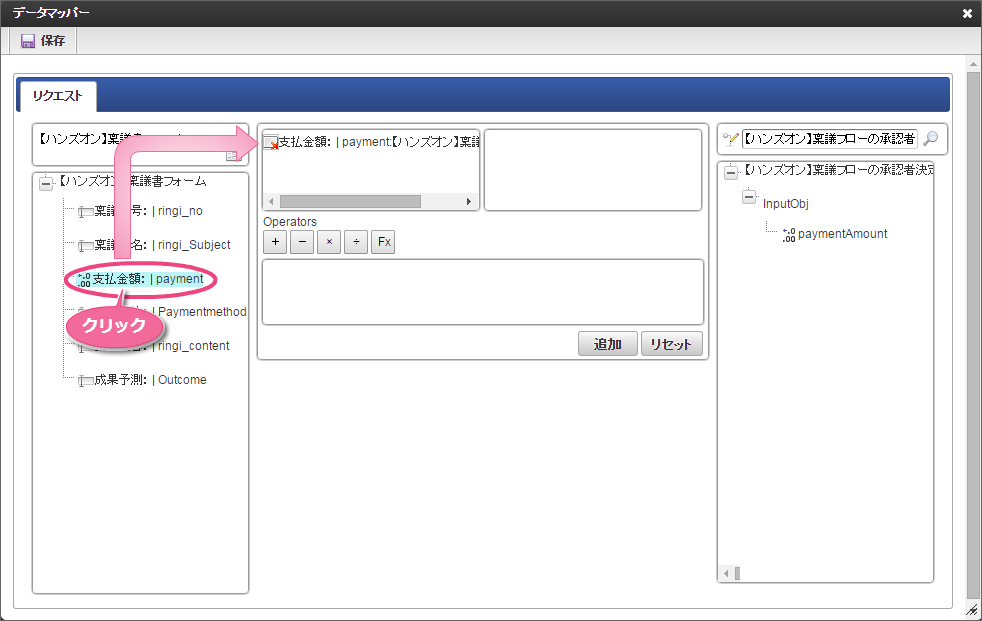Image resolution: width=982 pixels, height=621 pixels.
Task: Click the source form details icon
Action: click(x=234, y=156)
